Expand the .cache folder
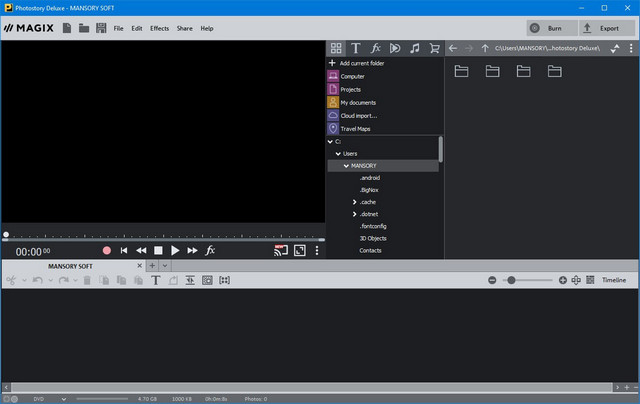This screenshot has width=640, height=404. [x=355, y=201]
